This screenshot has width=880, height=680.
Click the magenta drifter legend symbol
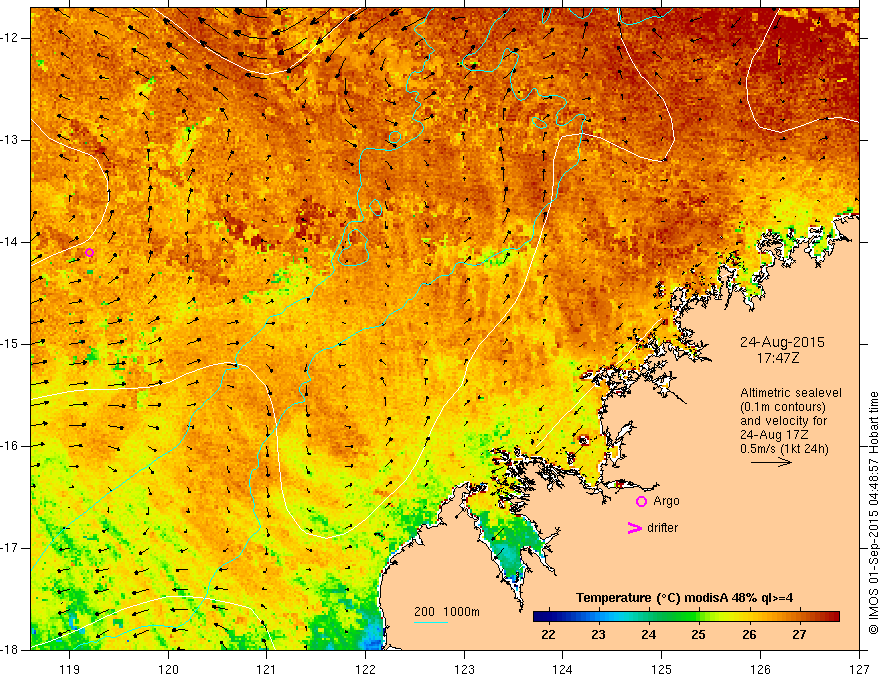[634, 528]
